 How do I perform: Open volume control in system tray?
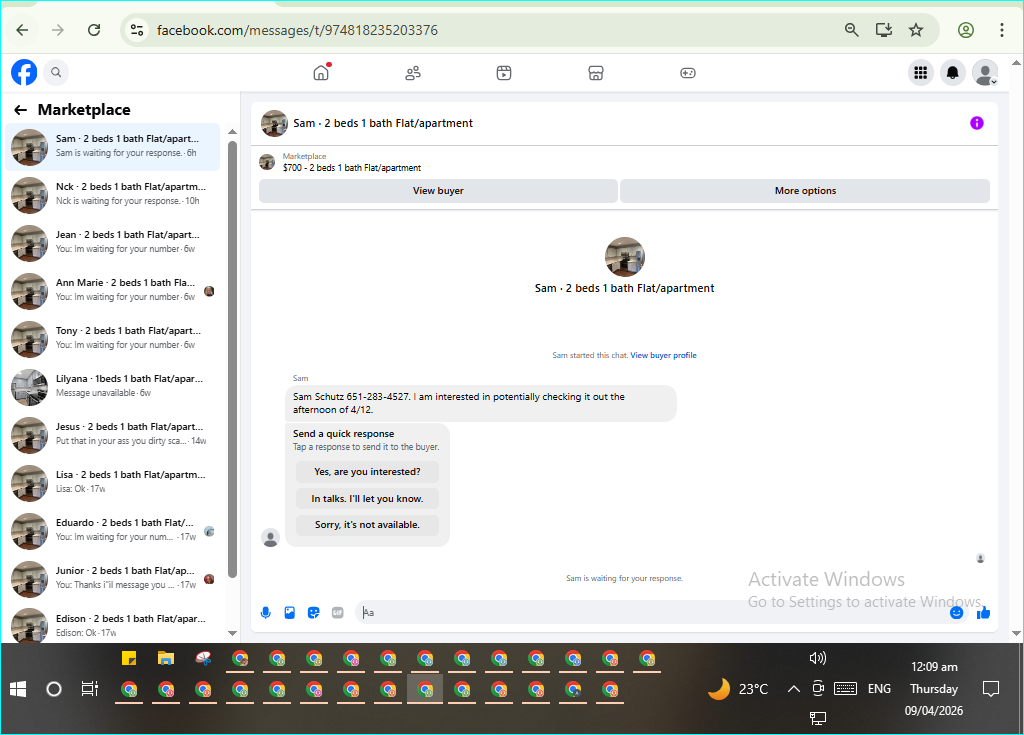[x=818, y=658]
